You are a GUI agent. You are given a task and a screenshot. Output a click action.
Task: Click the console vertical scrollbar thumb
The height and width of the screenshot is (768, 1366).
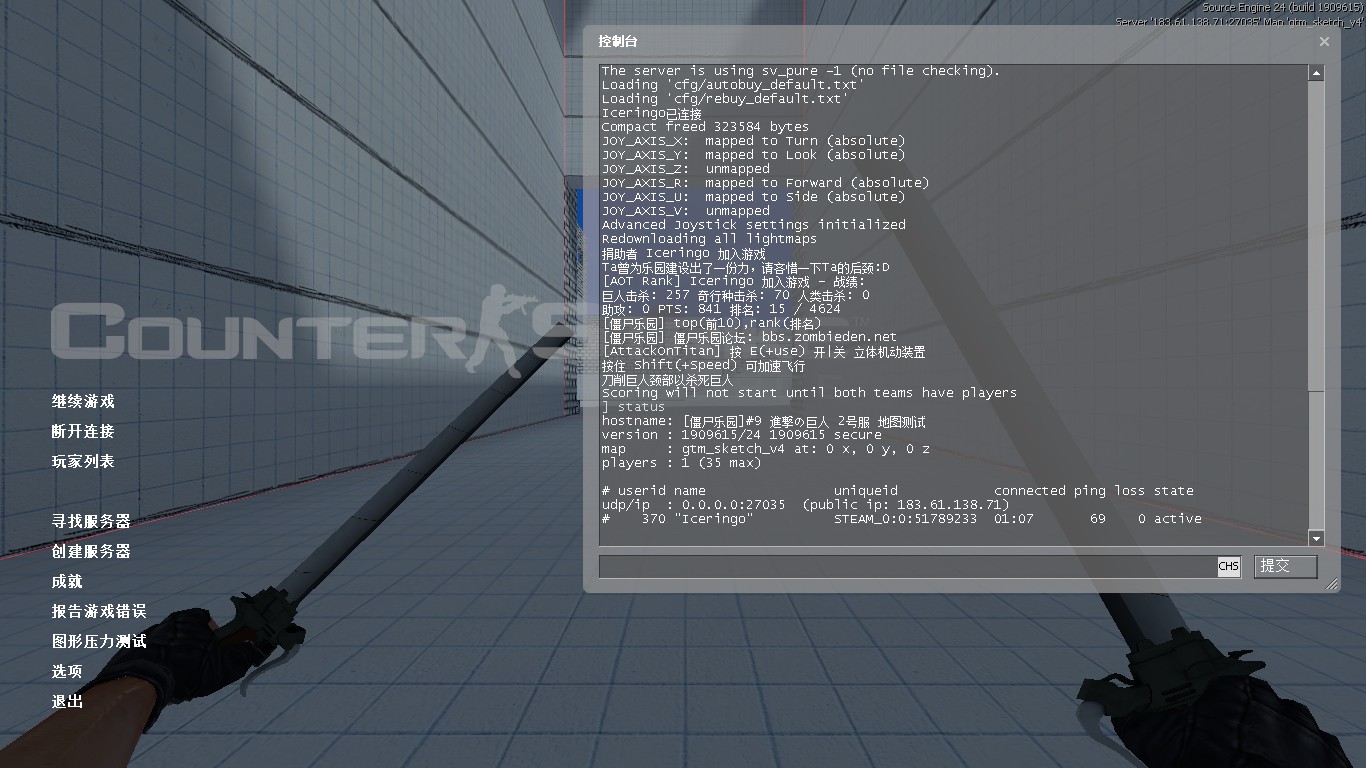point(1316,236)
